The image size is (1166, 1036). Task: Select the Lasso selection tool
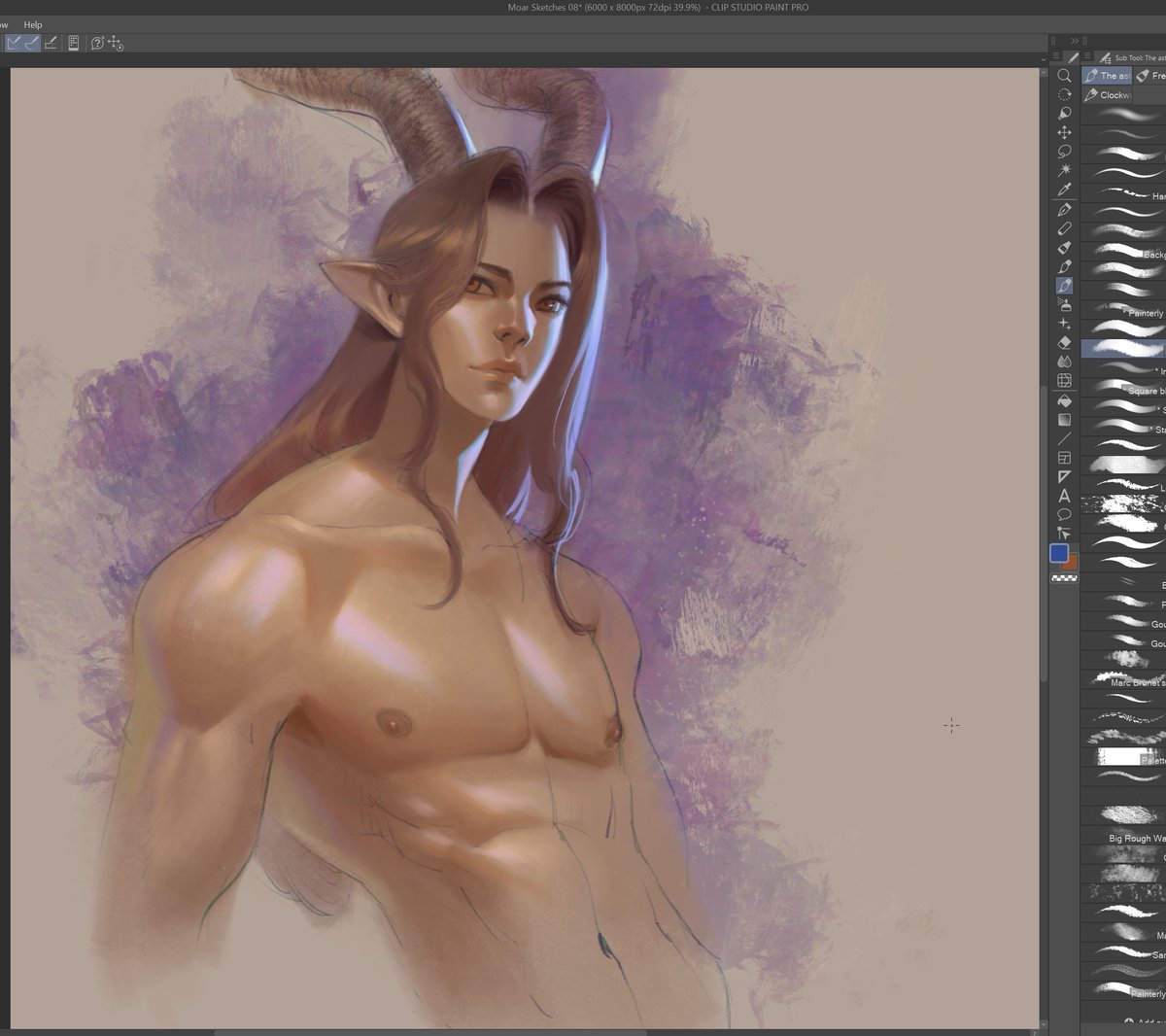point(1064,152)
